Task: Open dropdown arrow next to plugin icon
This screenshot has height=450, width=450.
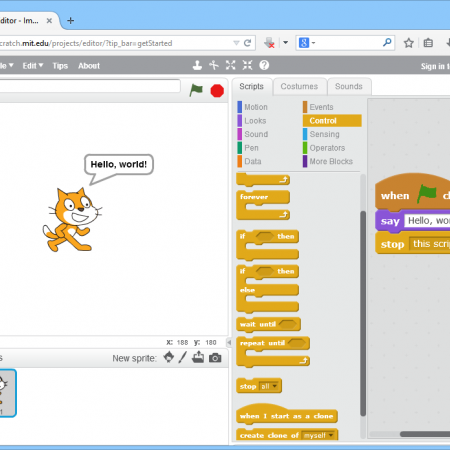Action: (285, 43)
